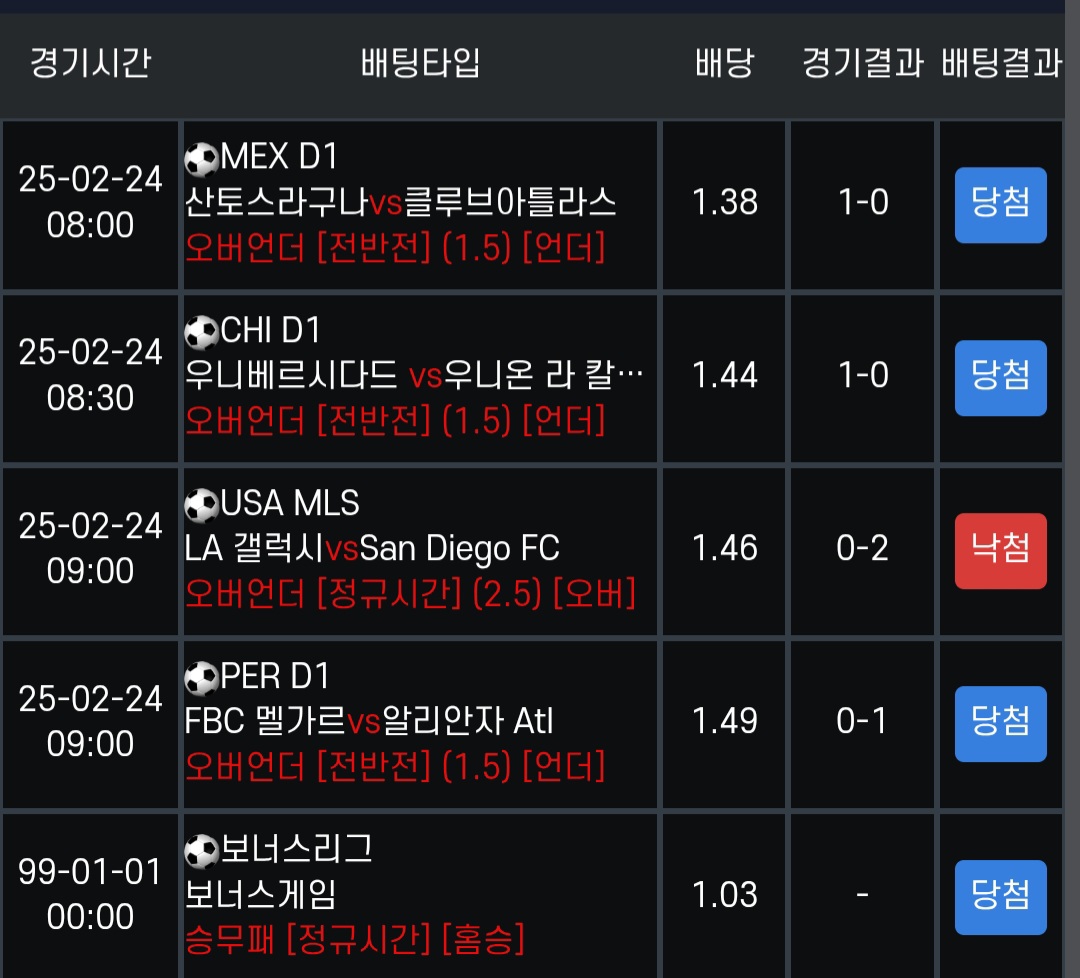Click the 승무패 [정규시간] [홈승] bet type text
Screen dimensions: 1080x978
click(355, 940)
